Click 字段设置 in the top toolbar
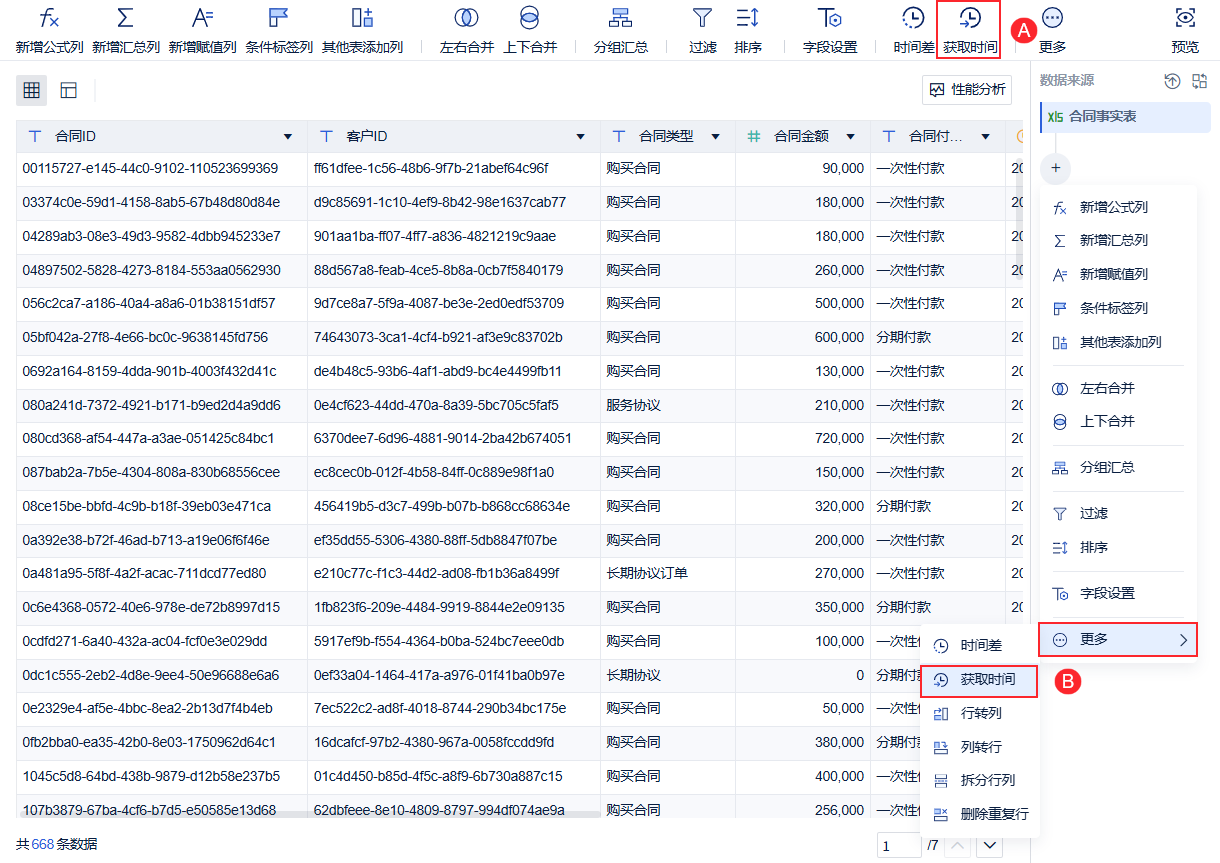1220x863 pixels. tap(830, 30)
